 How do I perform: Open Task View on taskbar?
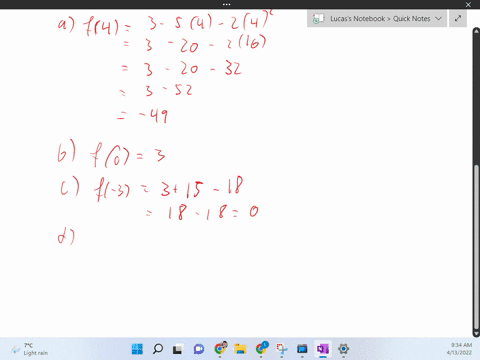tap(178, 349)
